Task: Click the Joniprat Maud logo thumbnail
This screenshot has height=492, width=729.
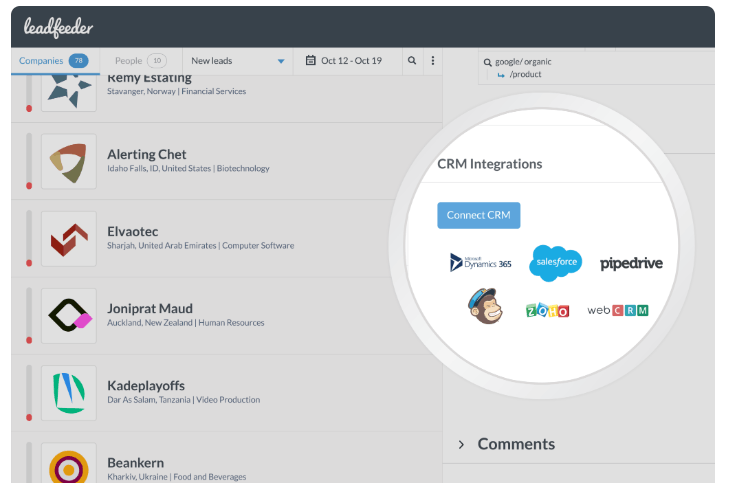Action: click(x=69, y=316)
